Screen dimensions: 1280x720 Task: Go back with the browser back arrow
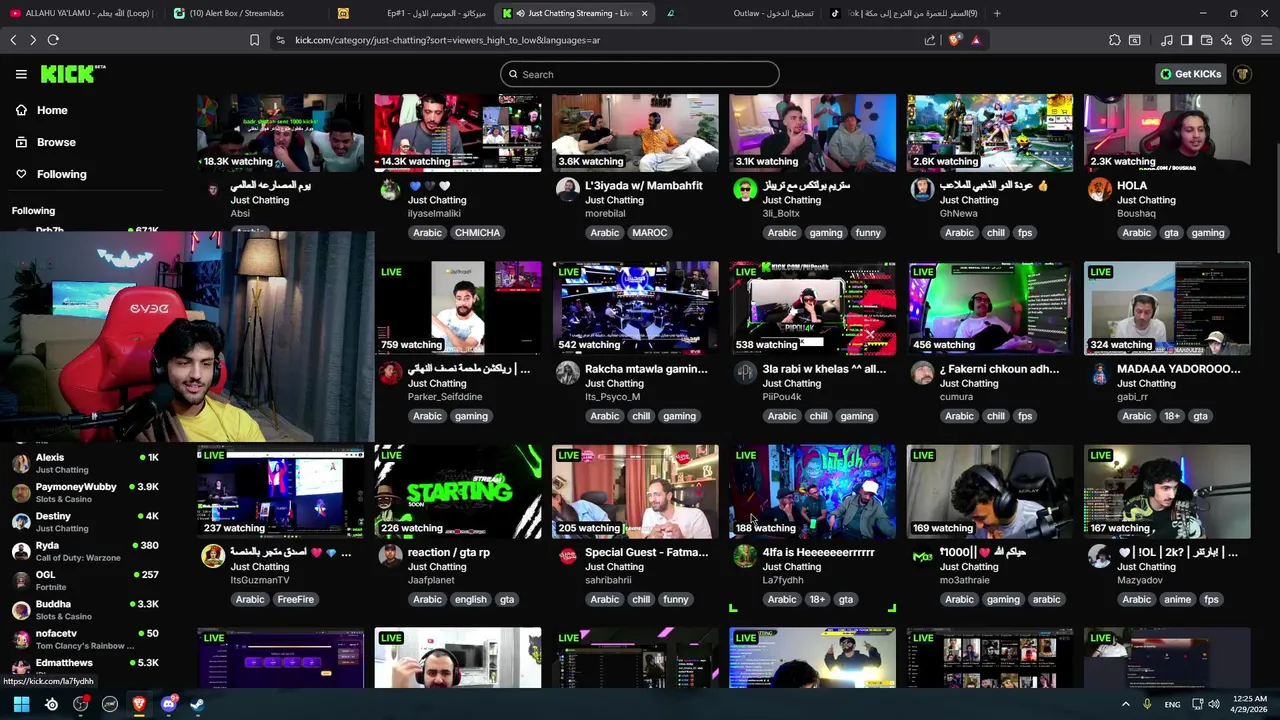13,40
